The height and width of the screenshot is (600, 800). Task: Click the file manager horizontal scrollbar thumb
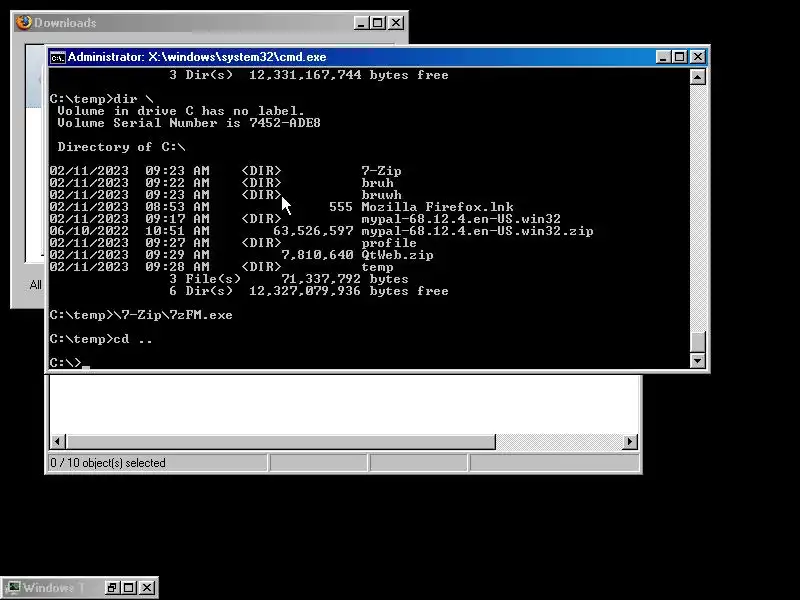[281, 441]
